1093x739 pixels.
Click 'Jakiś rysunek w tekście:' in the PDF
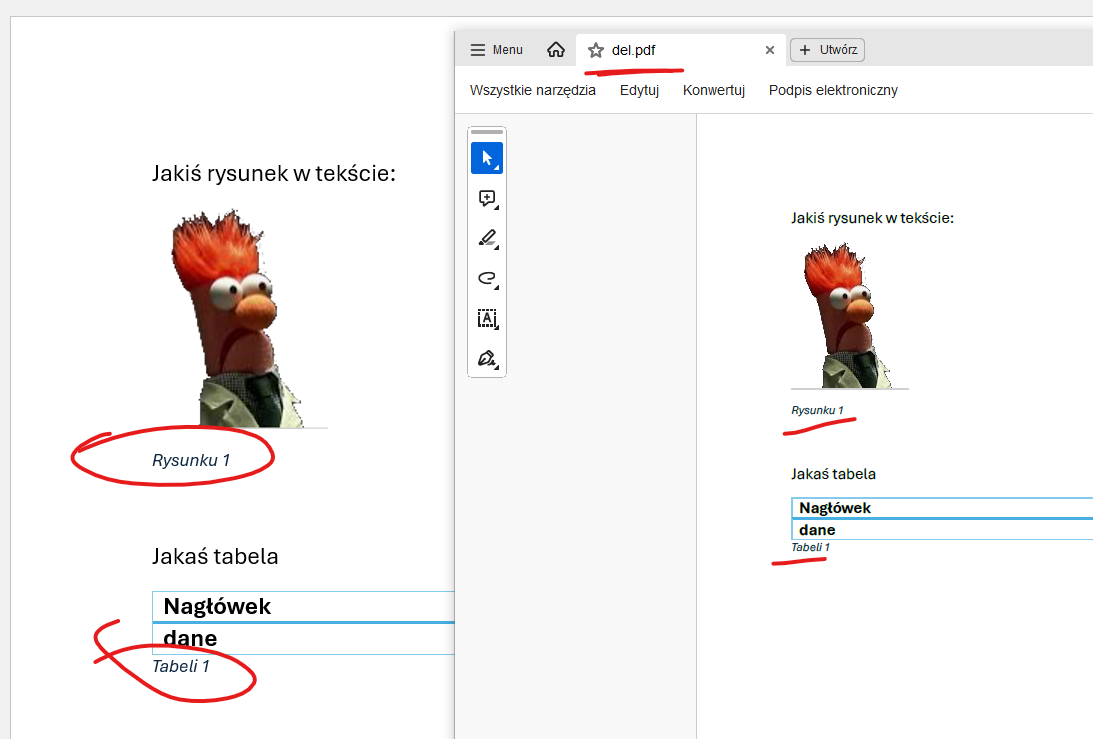coord(872,218)
